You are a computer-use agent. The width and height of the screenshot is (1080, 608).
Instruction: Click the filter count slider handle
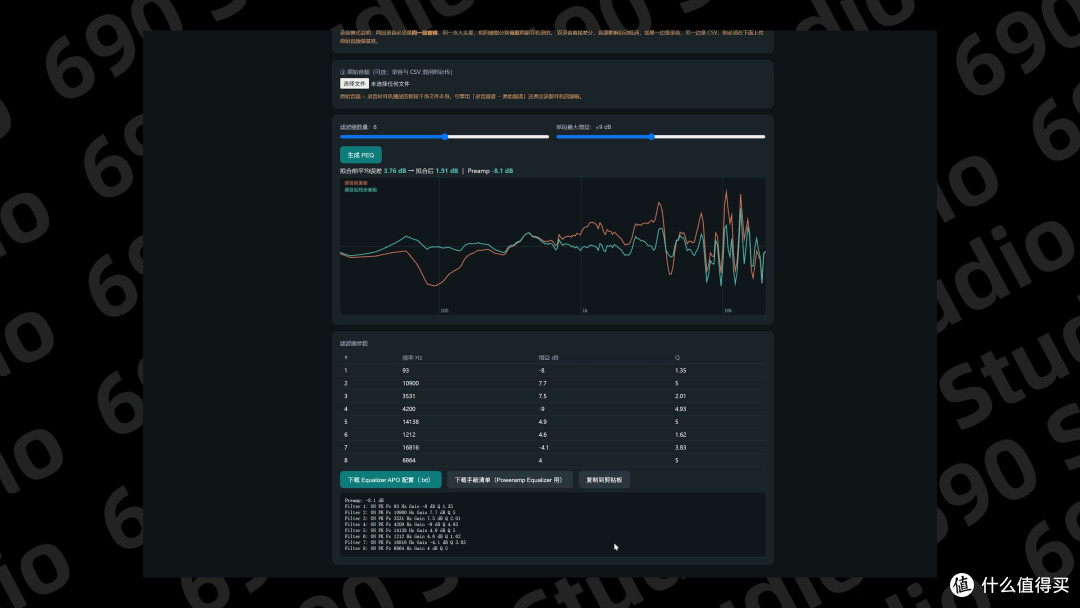445,137
